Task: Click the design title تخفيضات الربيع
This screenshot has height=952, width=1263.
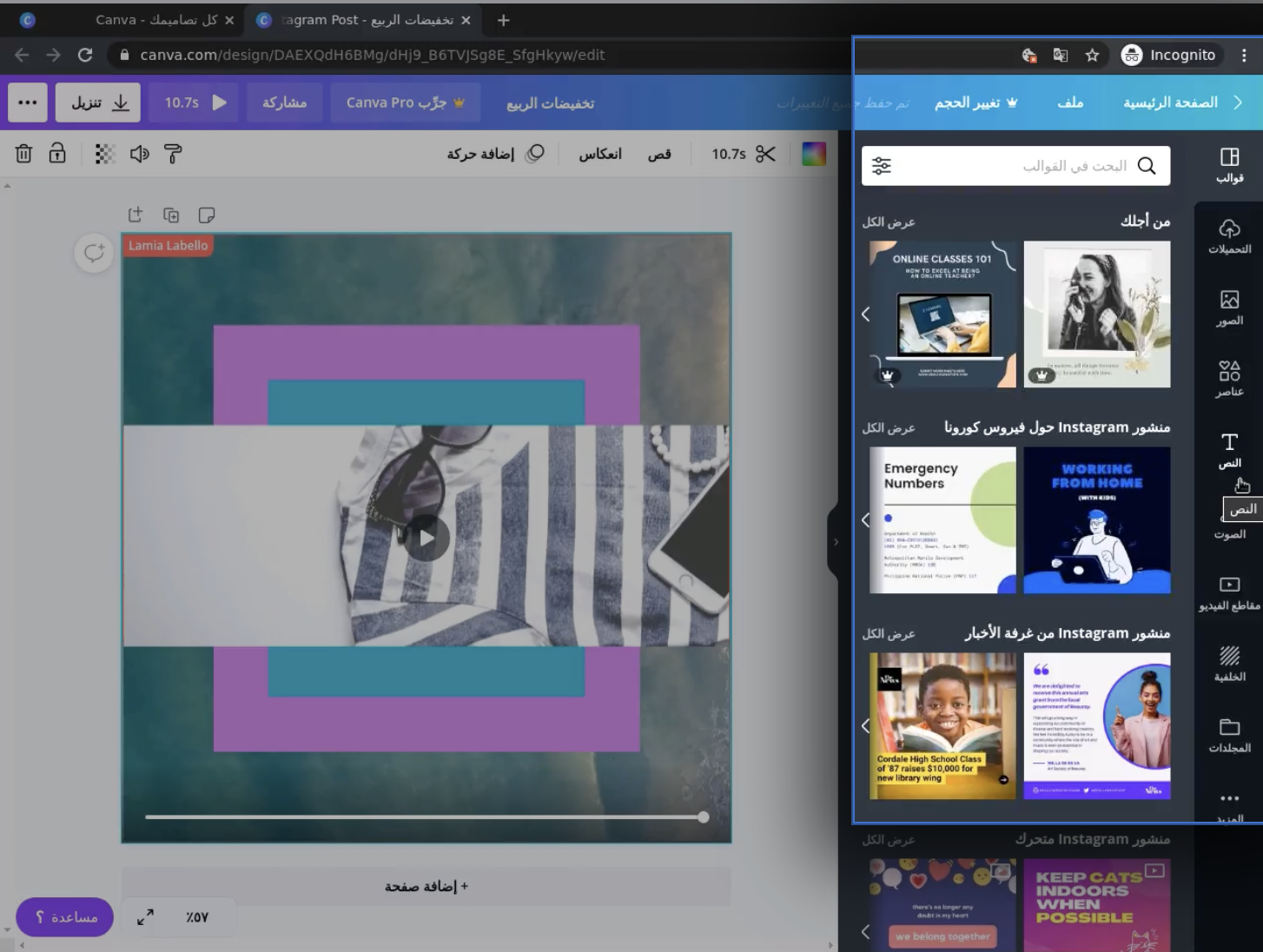Action: click(x=551, y=103)
